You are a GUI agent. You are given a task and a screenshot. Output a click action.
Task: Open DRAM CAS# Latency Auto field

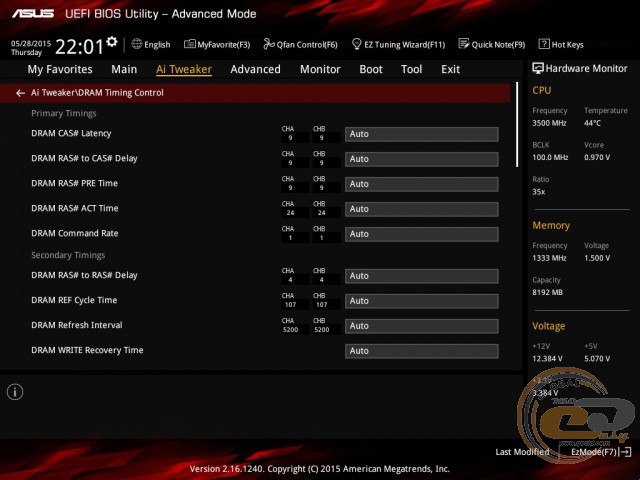click(x=422, y=134)
